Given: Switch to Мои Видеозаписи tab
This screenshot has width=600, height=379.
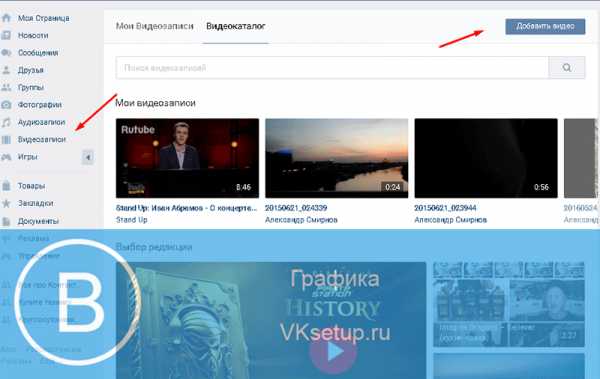Looking at the screenshot, I should [155, 26].
